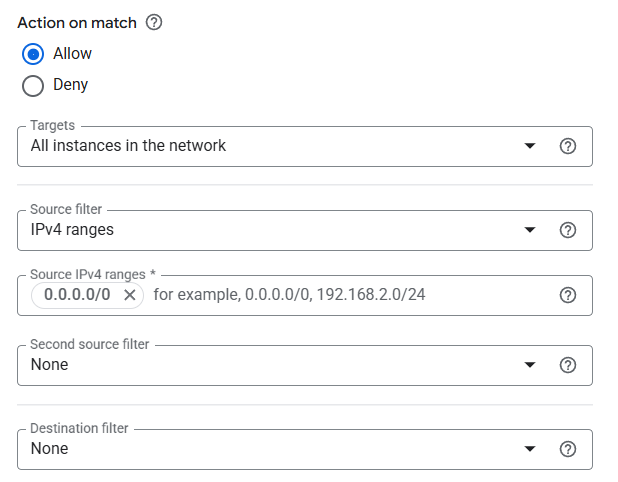Click the IPv4 ranges selection
This screenshot has height=482, width=618.
tap(72, 230)
